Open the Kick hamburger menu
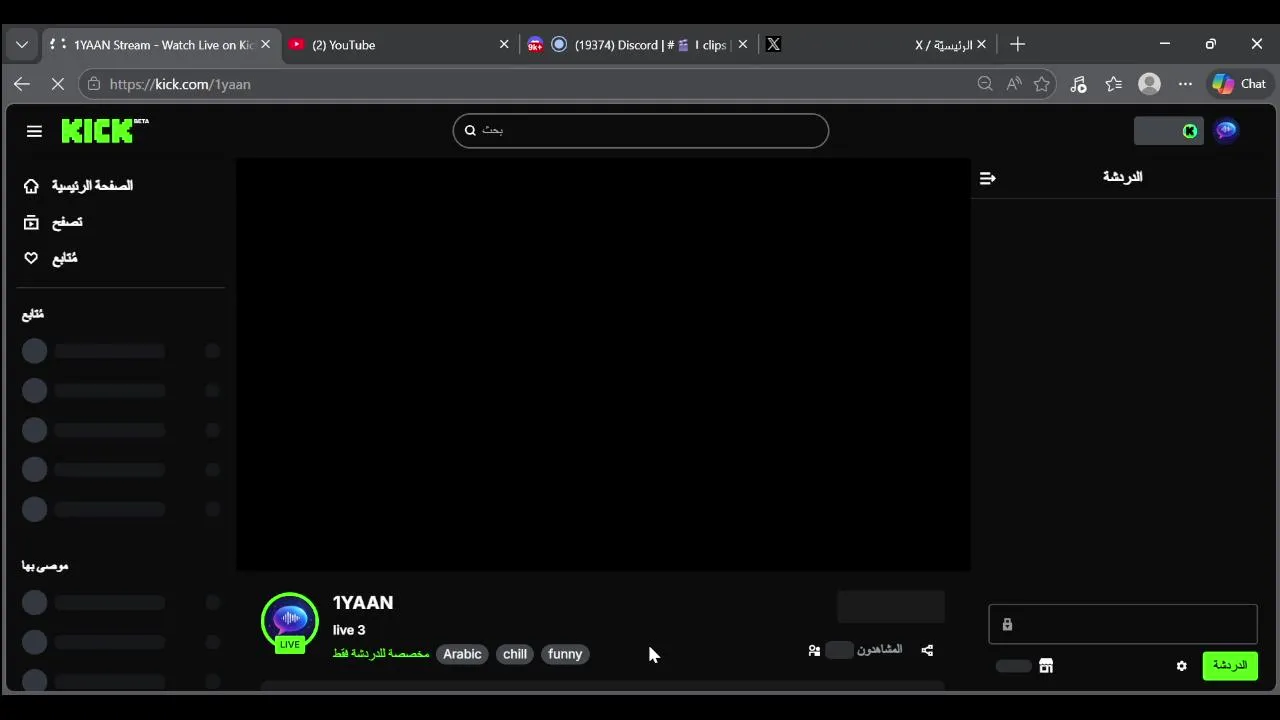This screenshot has width=1280, height=720. pyautogui.click(x=34, y=131)
